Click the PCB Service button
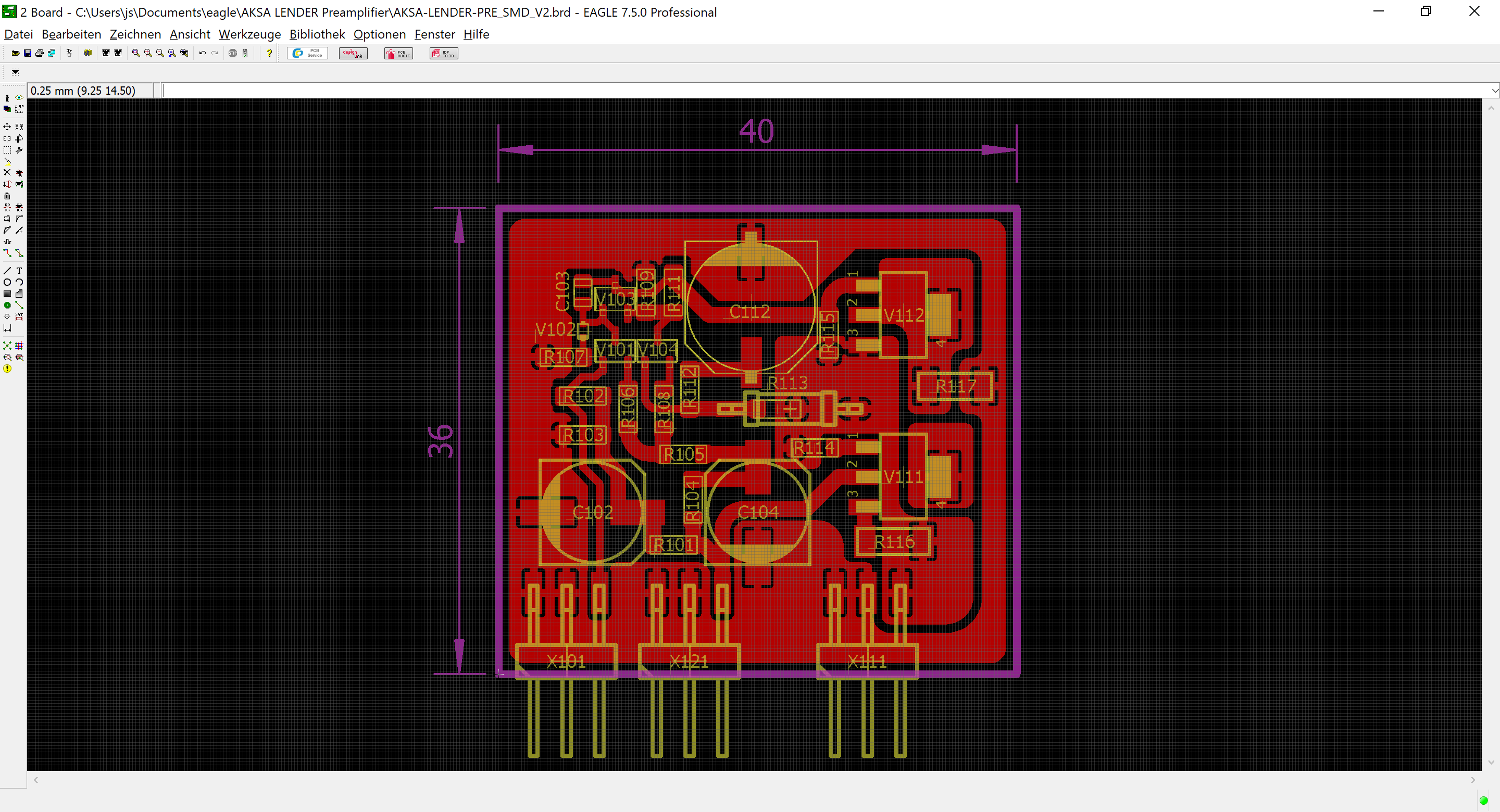Image resolution: width=1500 pixels, height=812 pixels. 307,53
